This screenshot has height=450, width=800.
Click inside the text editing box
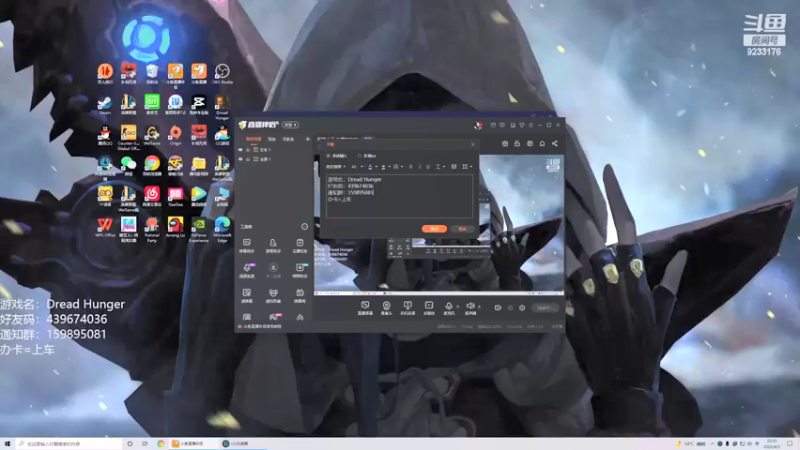(x=399, y=196)
